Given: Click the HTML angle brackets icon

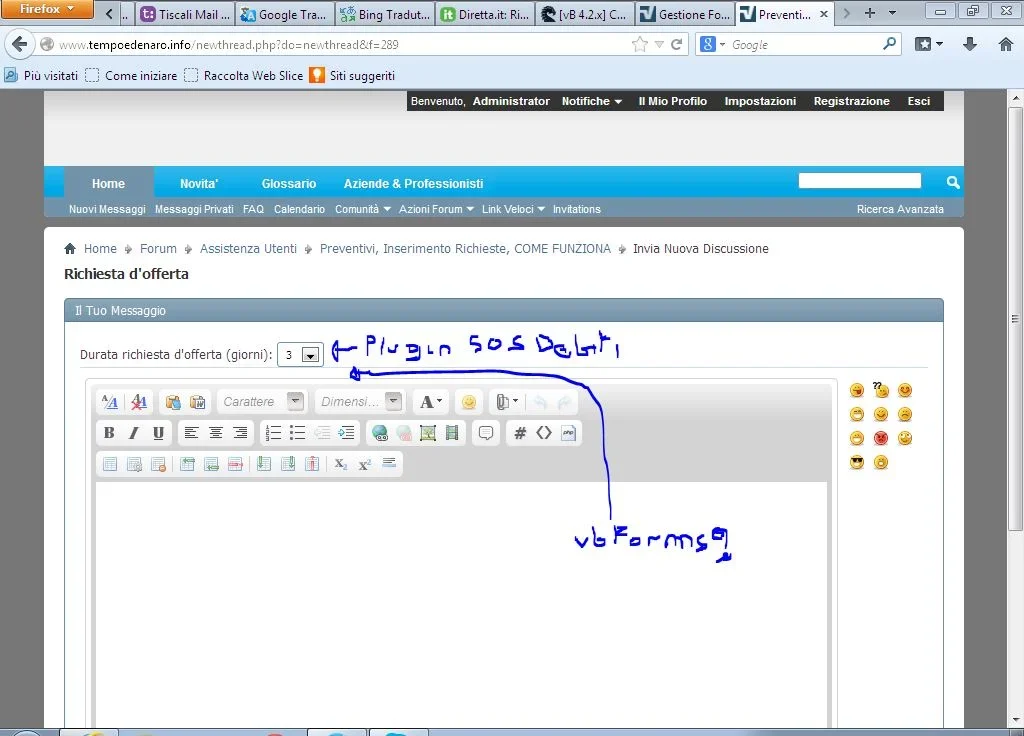Looking at the screenshot, I should (x=544, y=432).
